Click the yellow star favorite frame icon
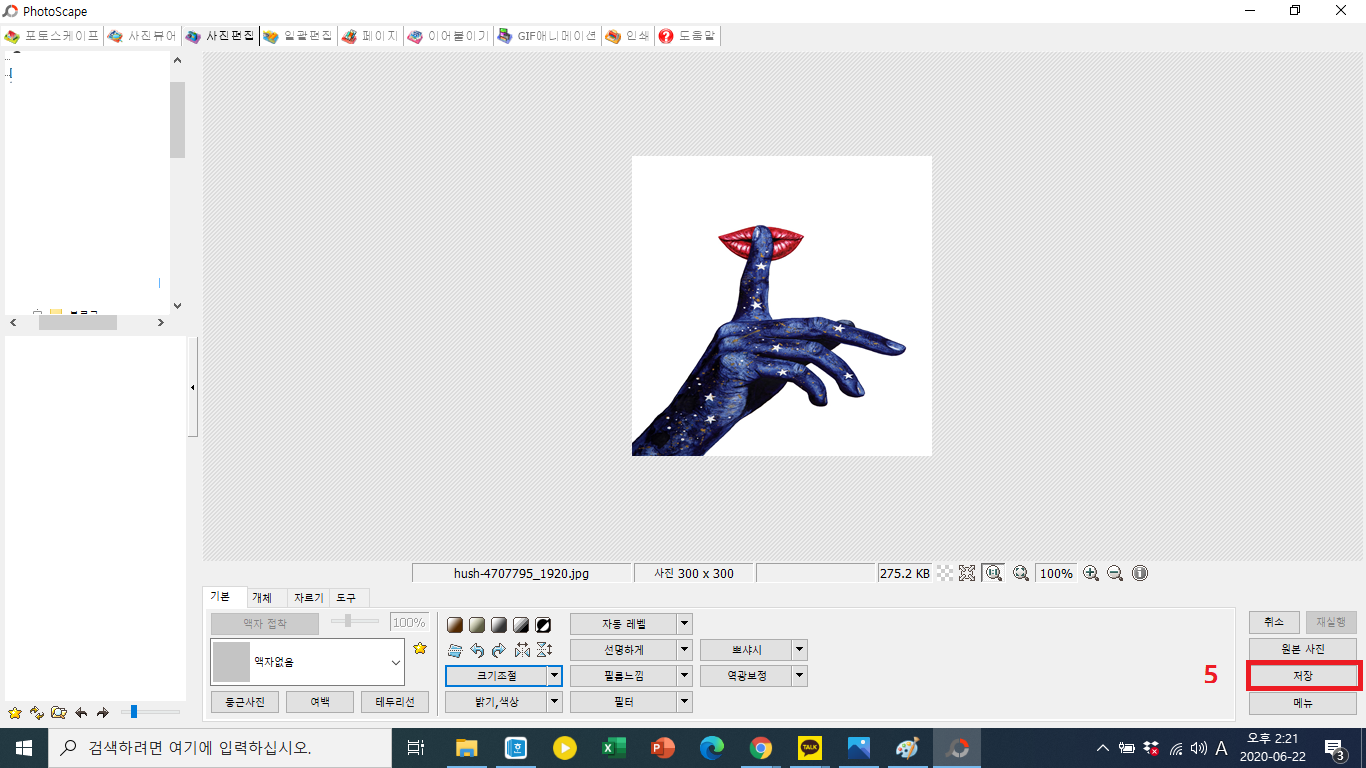This screenshot has height=768, width=1366. coord(420,648)
